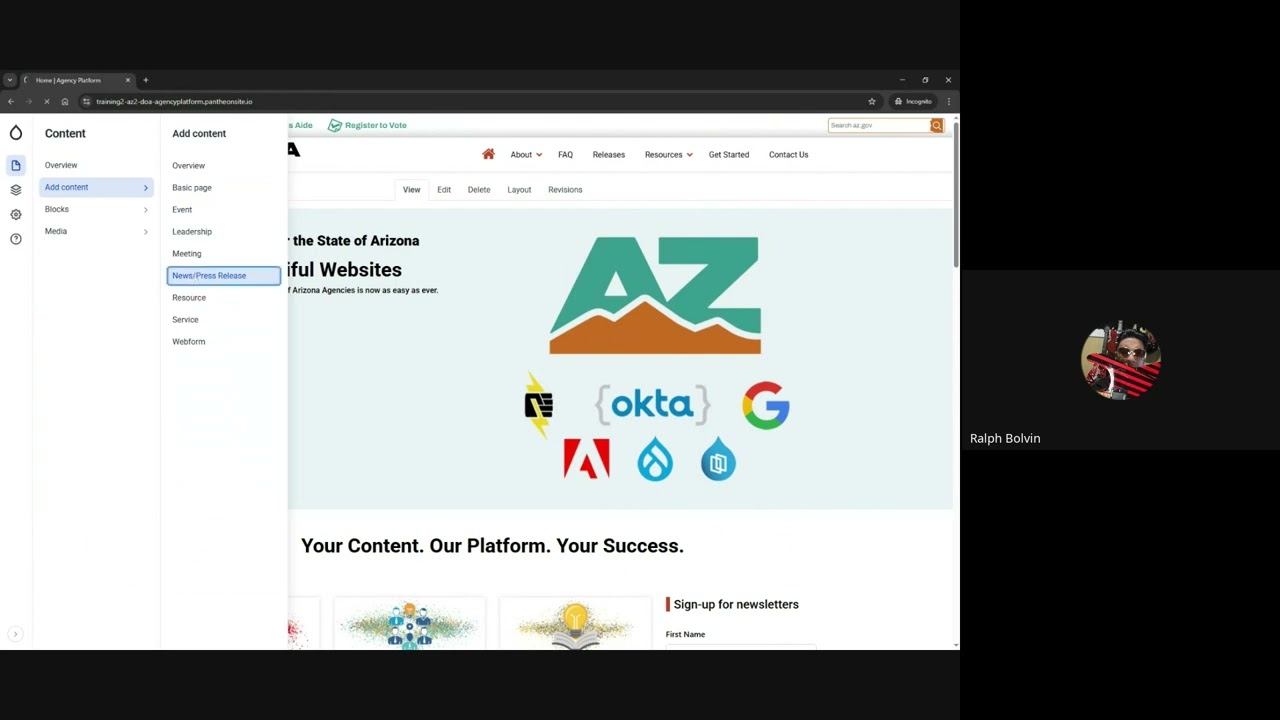
Task: Open Chrome three-dot menu
Action: [948, 101]
